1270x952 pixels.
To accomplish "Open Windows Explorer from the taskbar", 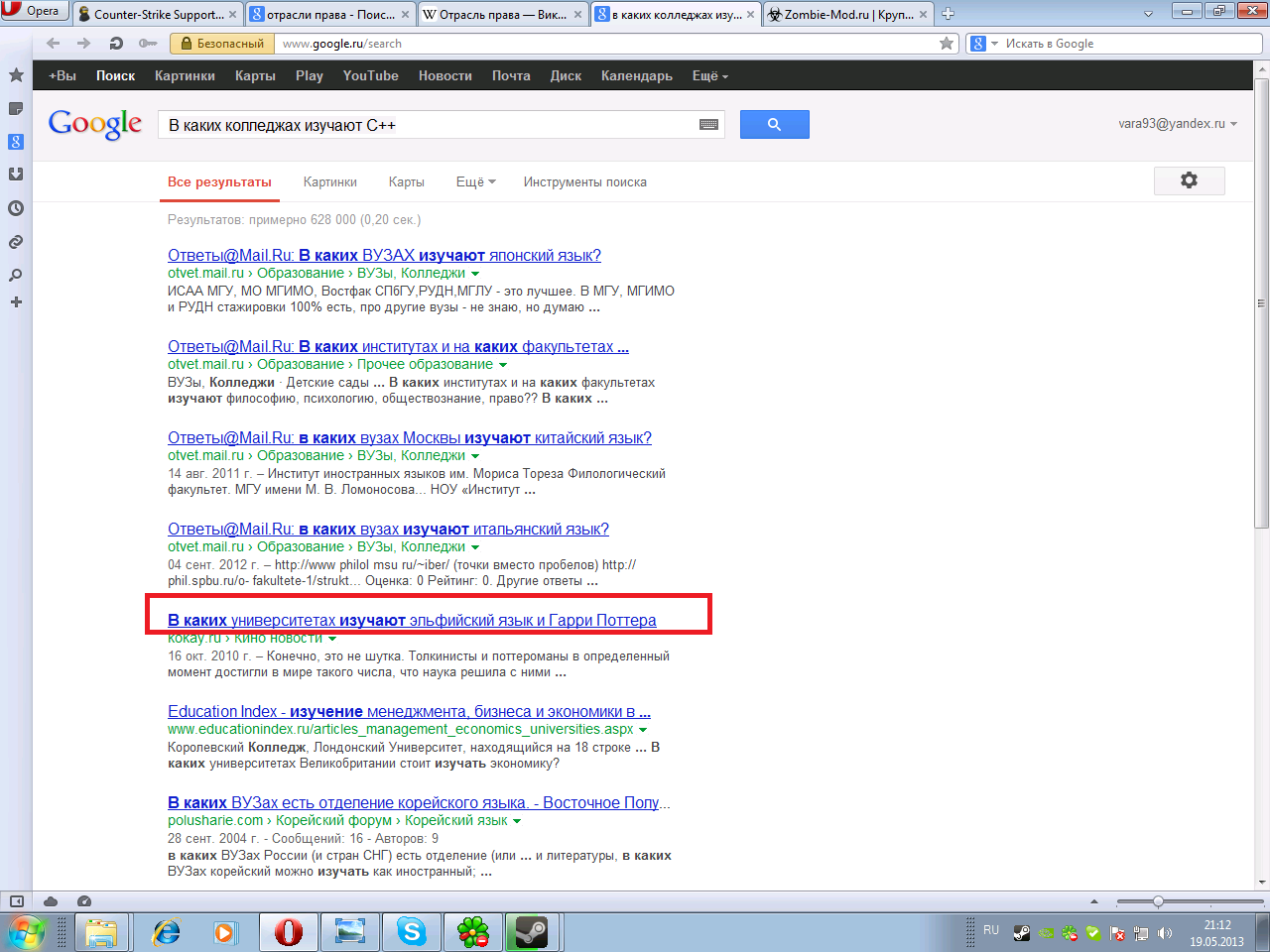I will point(101,932).
